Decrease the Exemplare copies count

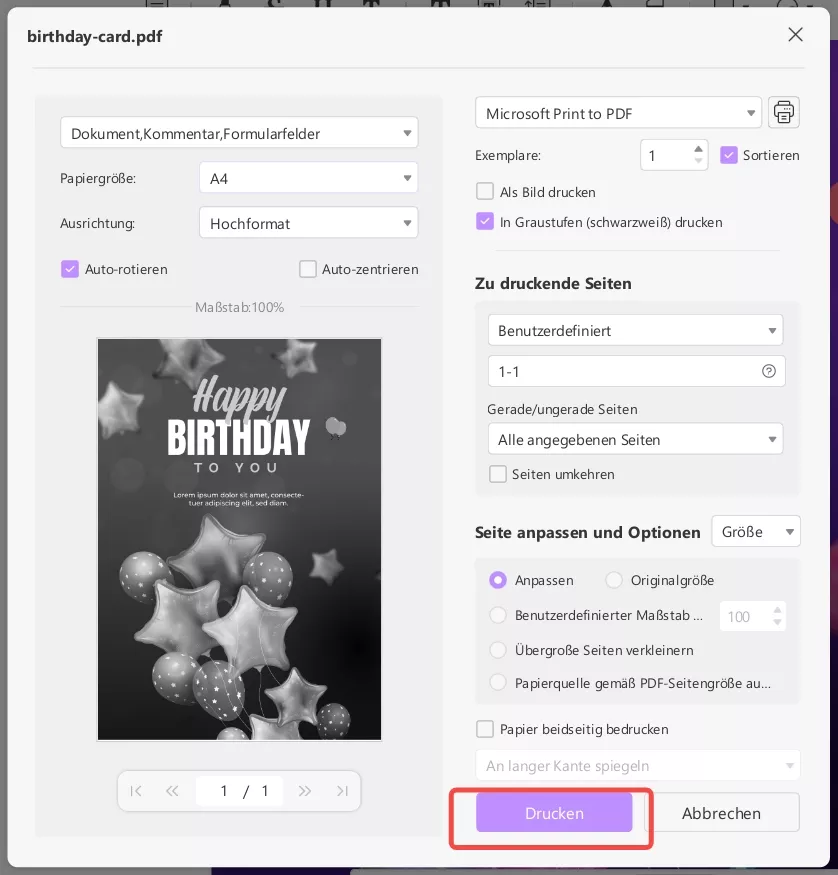699,161
